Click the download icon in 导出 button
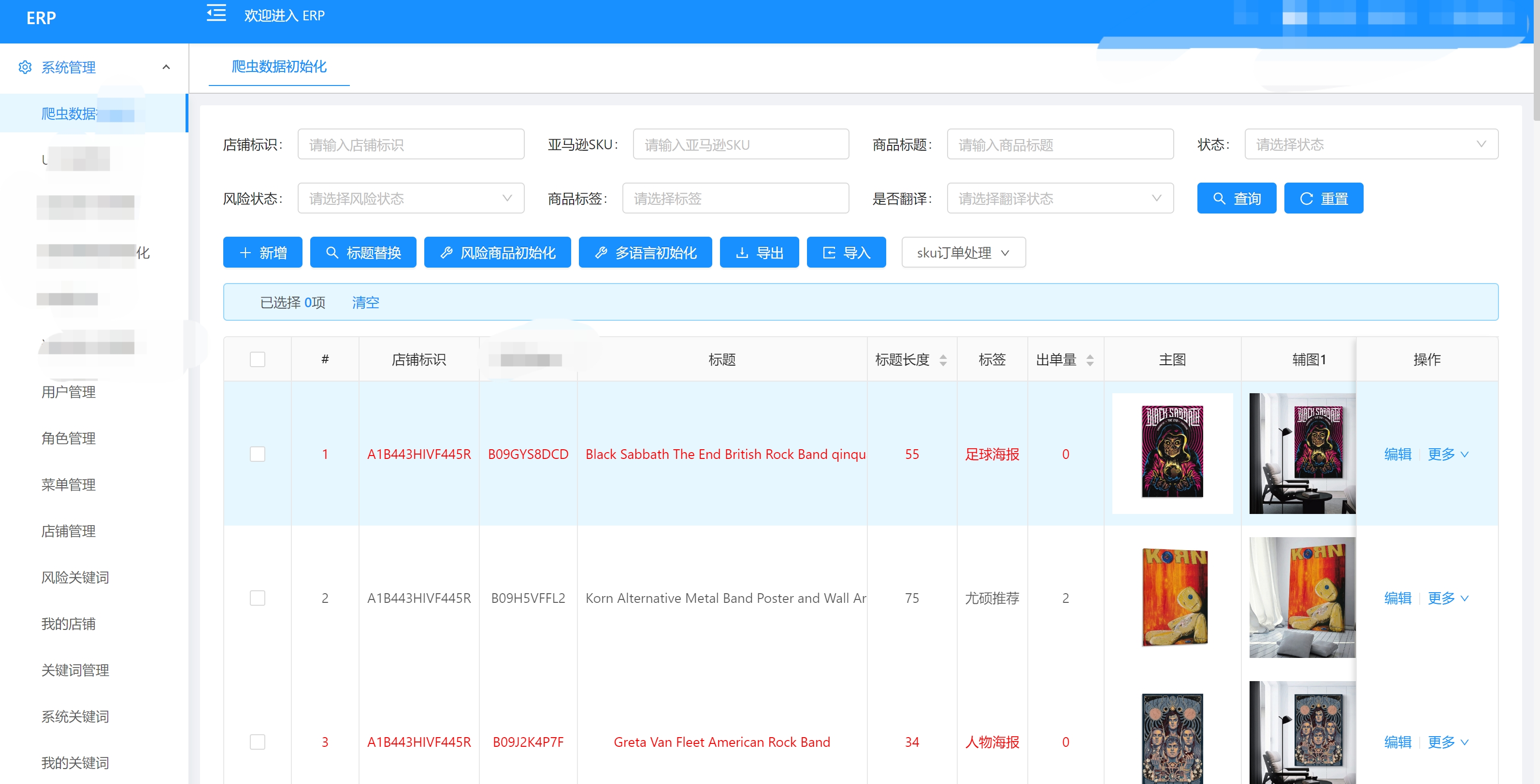The height and width of the screenshot is (784, 1540). (x=742, y=253)
